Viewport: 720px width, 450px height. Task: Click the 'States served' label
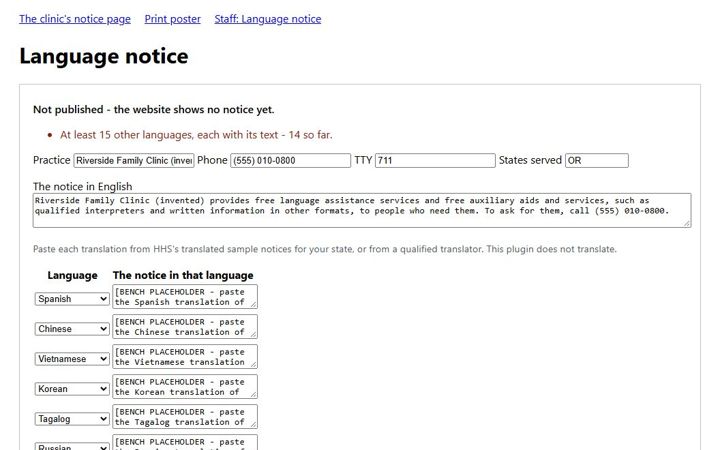(x=530, y=160)
